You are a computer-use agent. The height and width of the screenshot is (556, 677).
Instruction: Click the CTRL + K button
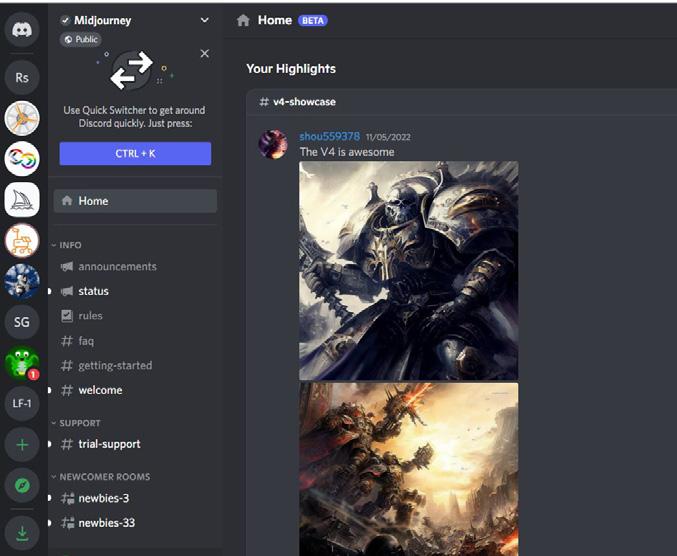click(135, 154)
